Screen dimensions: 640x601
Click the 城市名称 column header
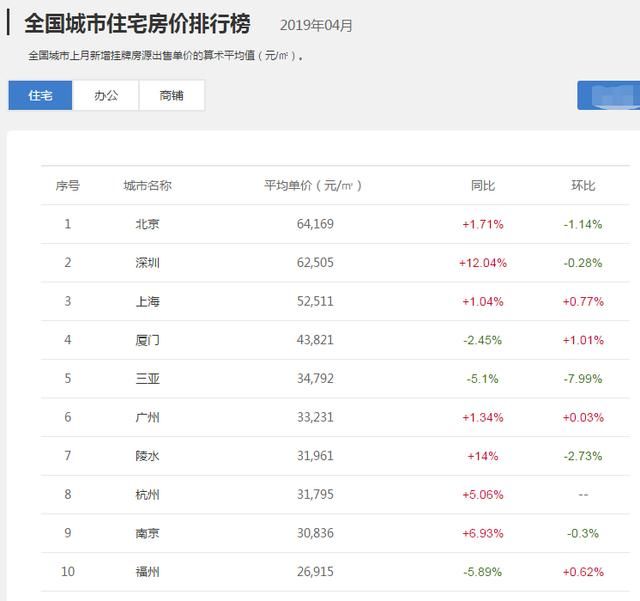(147, 186)
